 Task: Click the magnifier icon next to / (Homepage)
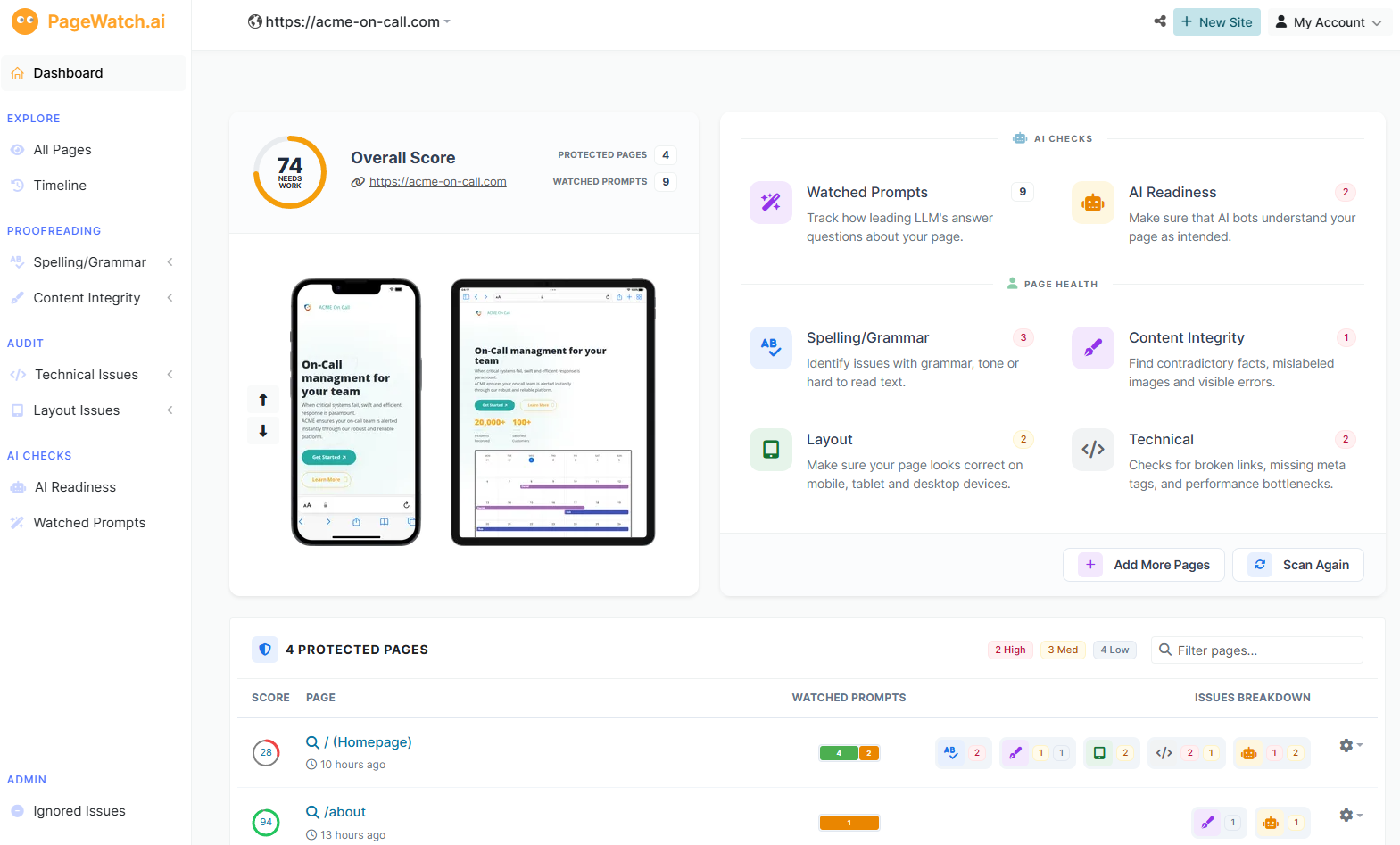coord(312,742)
